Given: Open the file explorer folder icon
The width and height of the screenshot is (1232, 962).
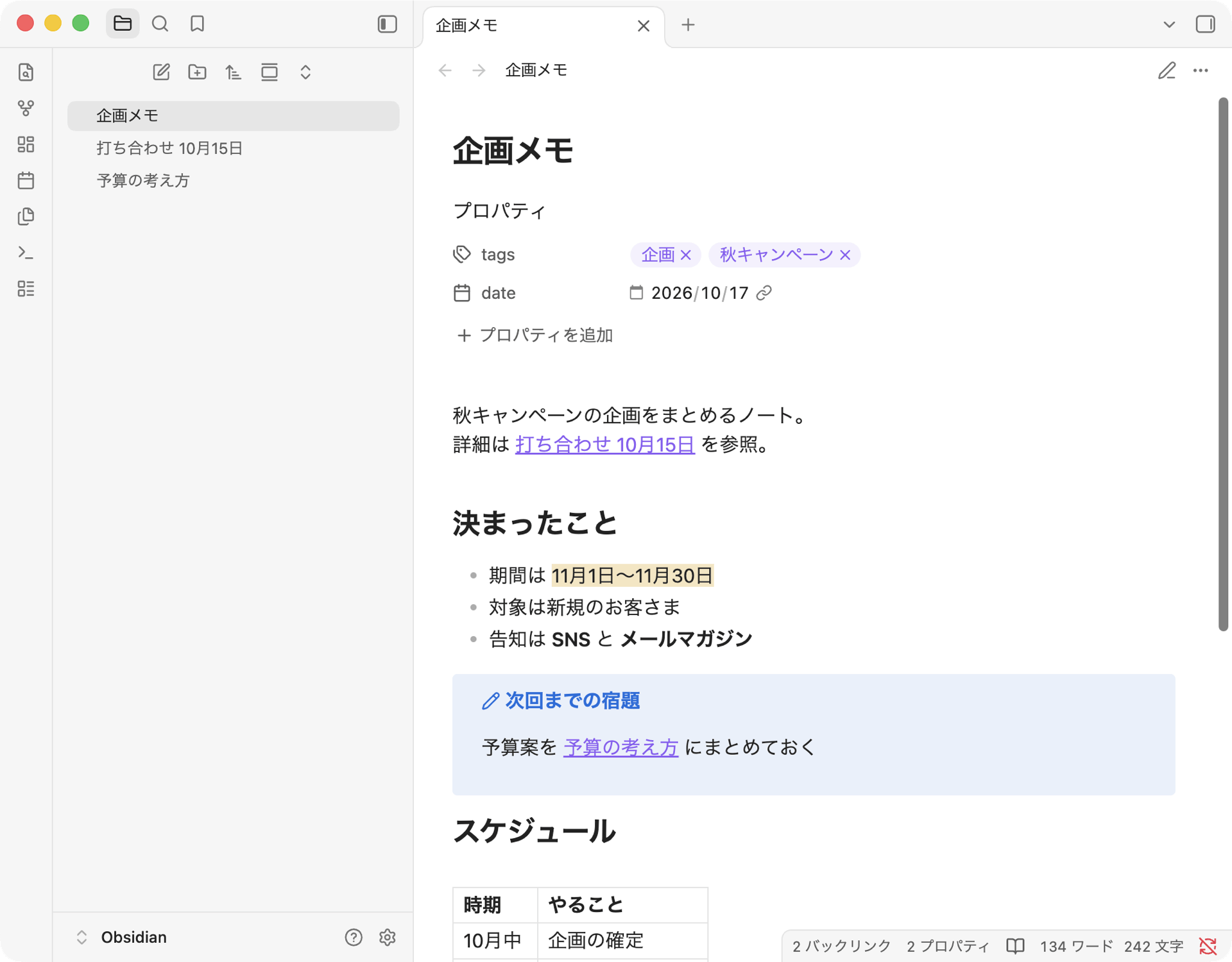Looking at the screenshot, I should (x=122, y=24).
